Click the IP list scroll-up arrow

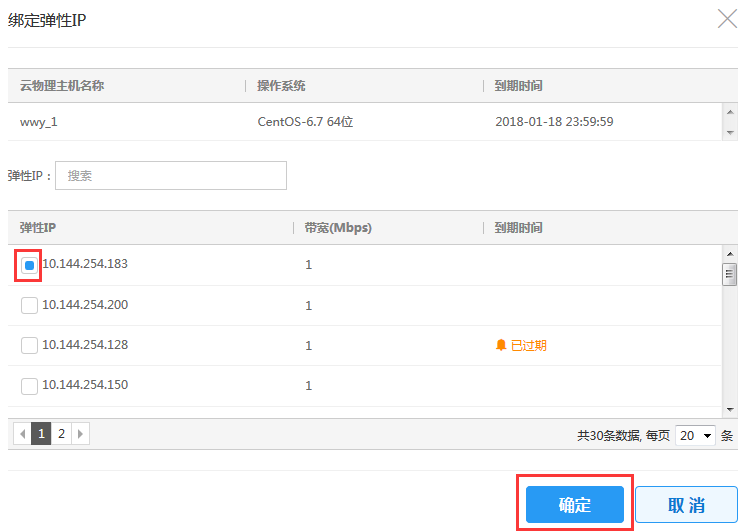click(x=730, y=254)
